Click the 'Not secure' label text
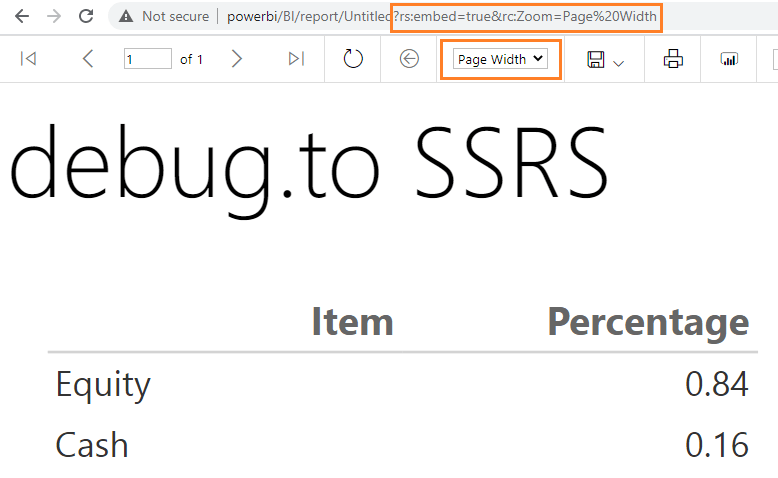This screenshot has height=478, width=778. point(176,16)
